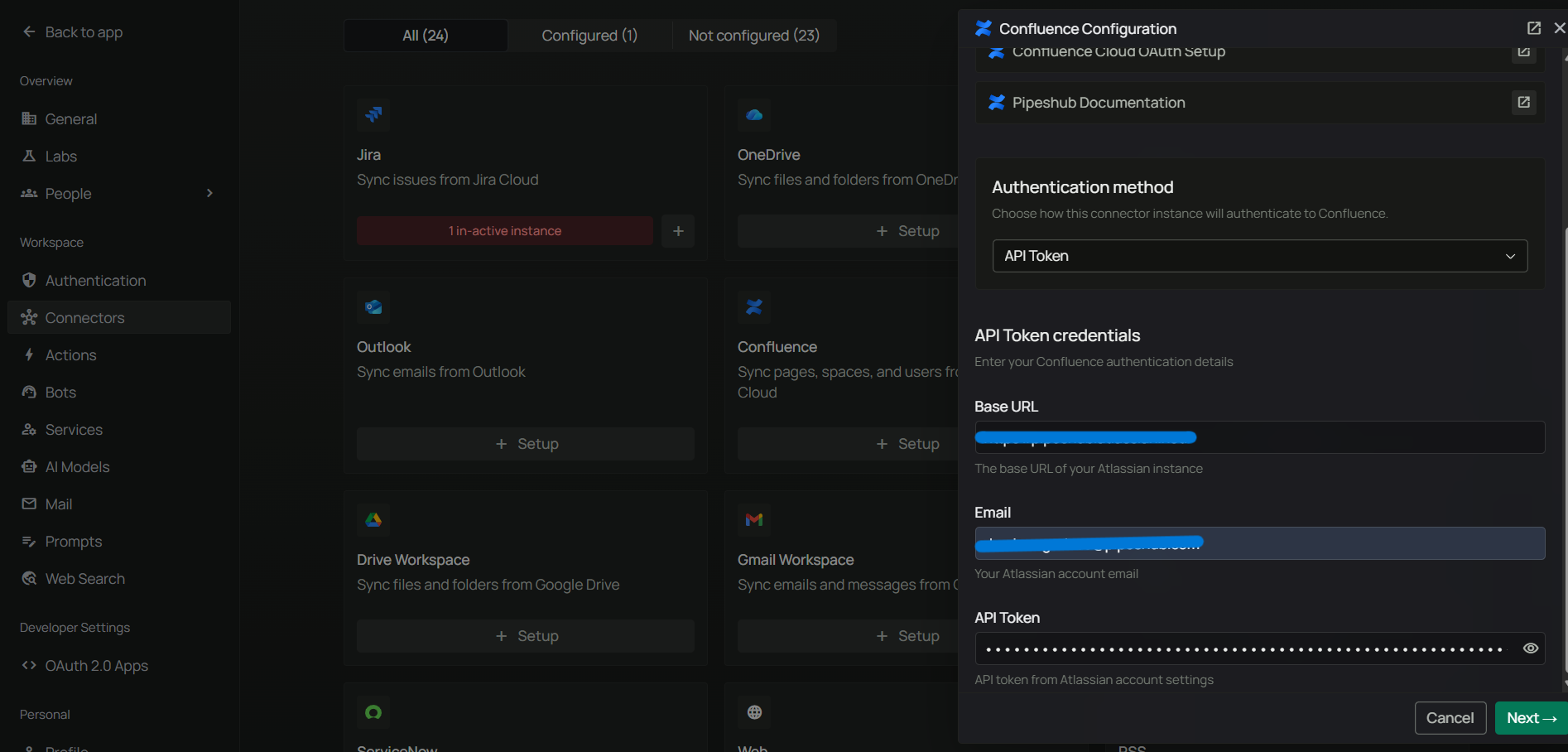Click the People group icon
1568x752 pixels.
pos(29,193)
